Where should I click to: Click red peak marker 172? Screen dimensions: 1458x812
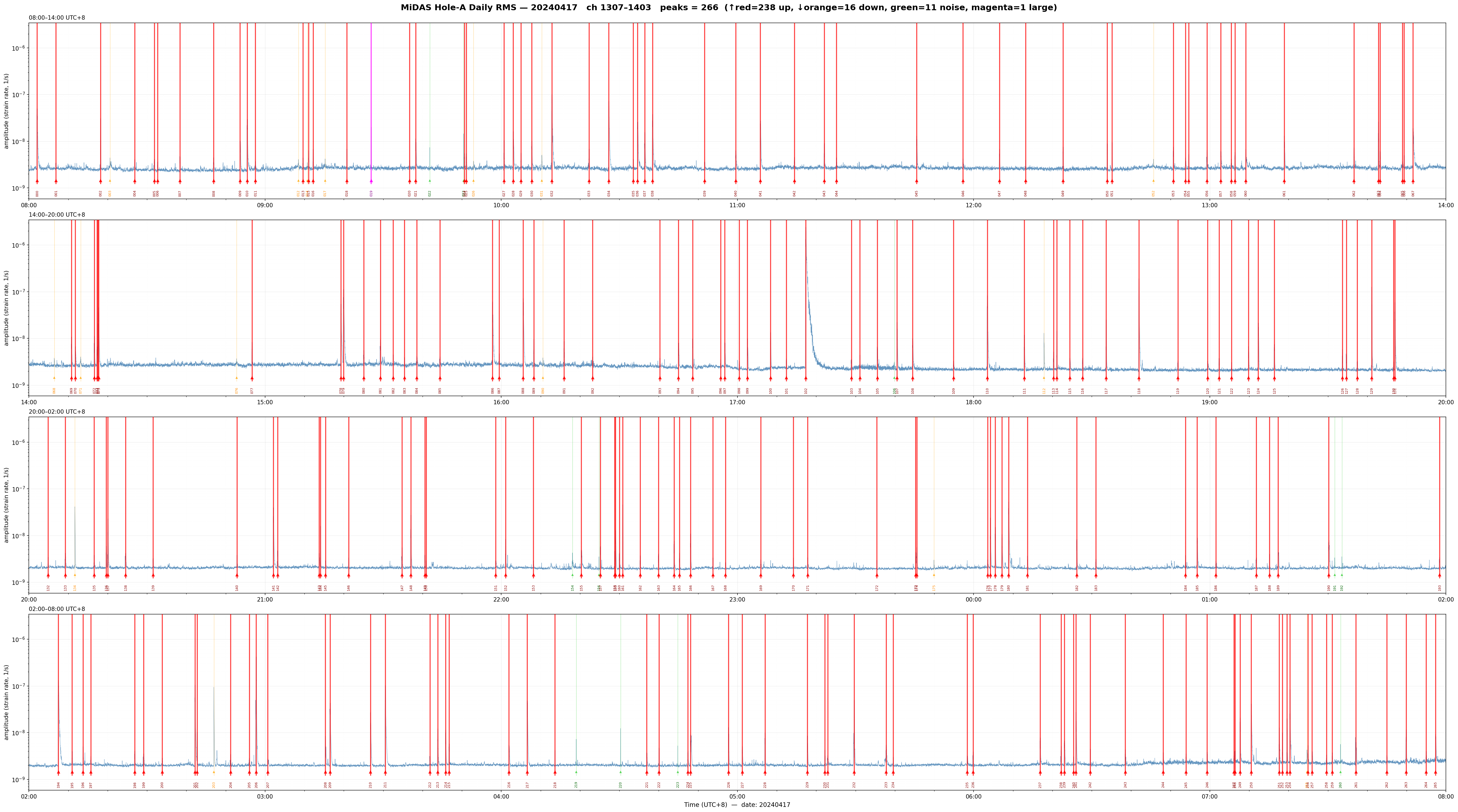tap(877, 575)
